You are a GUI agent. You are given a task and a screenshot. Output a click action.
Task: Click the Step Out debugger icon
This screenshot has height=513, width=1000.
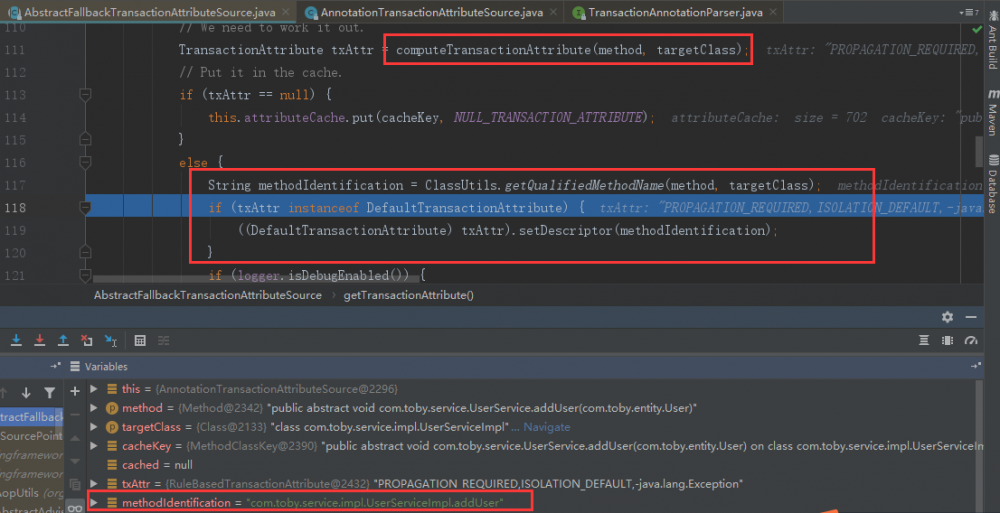[x=63, y=340]
